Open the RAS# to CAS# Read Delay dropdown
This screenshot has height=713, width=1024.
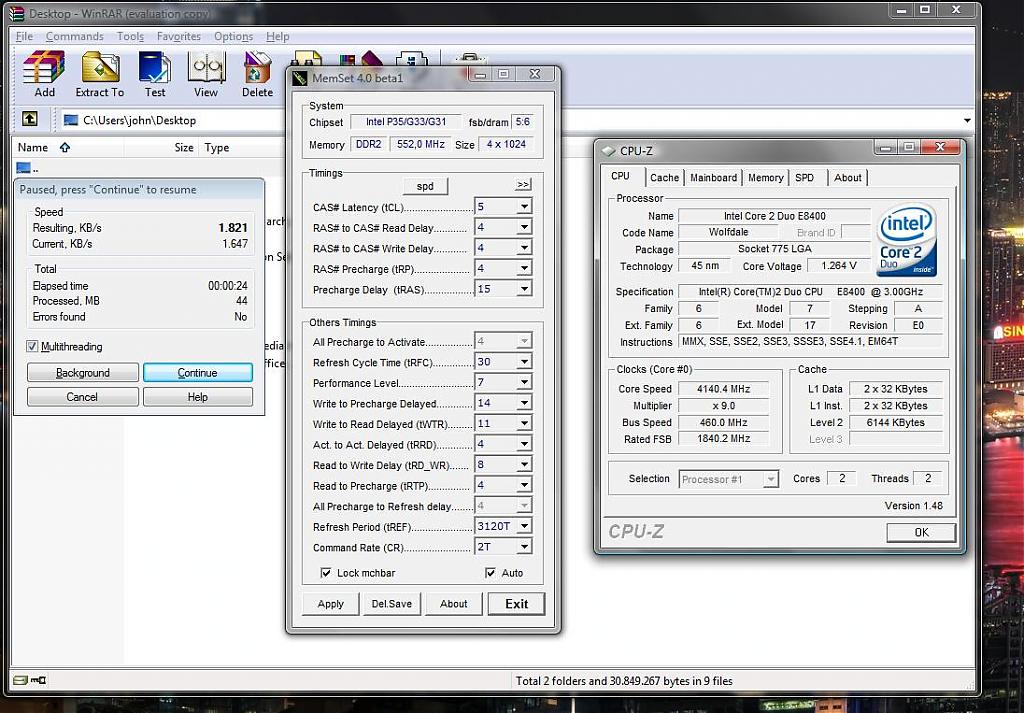[524, 228]
